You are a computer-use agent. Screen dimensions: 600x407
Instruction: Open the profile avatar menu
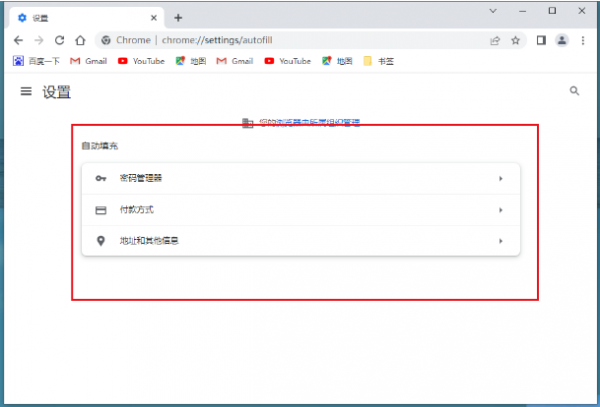pos(562,40)
